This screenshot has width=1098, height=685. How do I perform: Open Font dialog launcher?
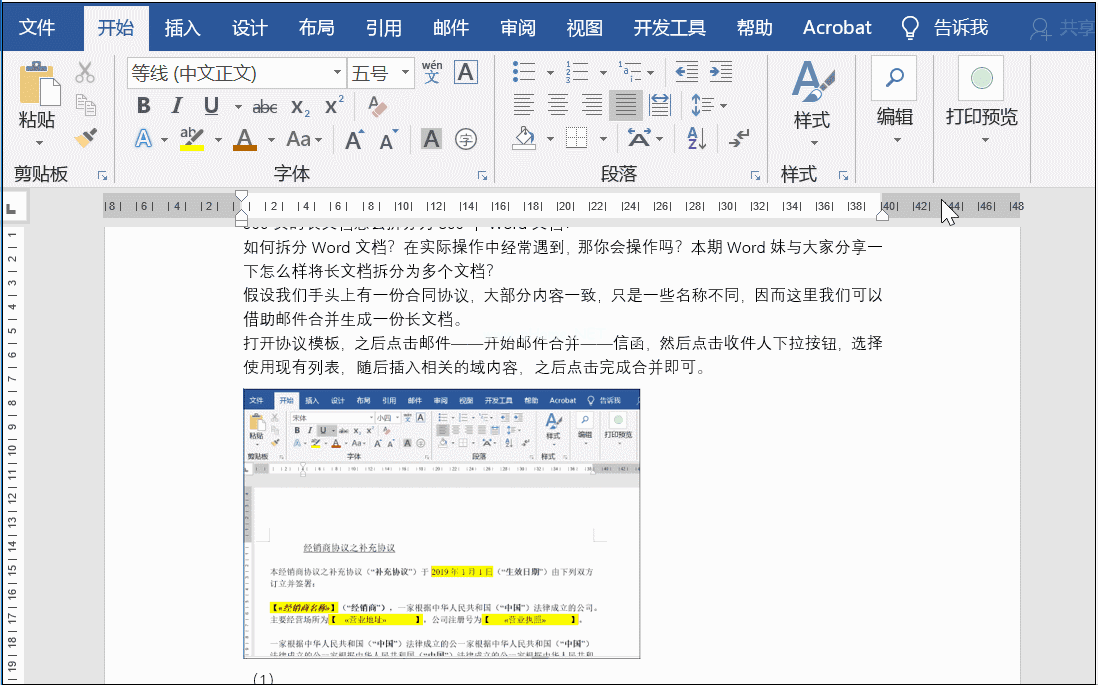pyautogui.click(x=482, y=176)
